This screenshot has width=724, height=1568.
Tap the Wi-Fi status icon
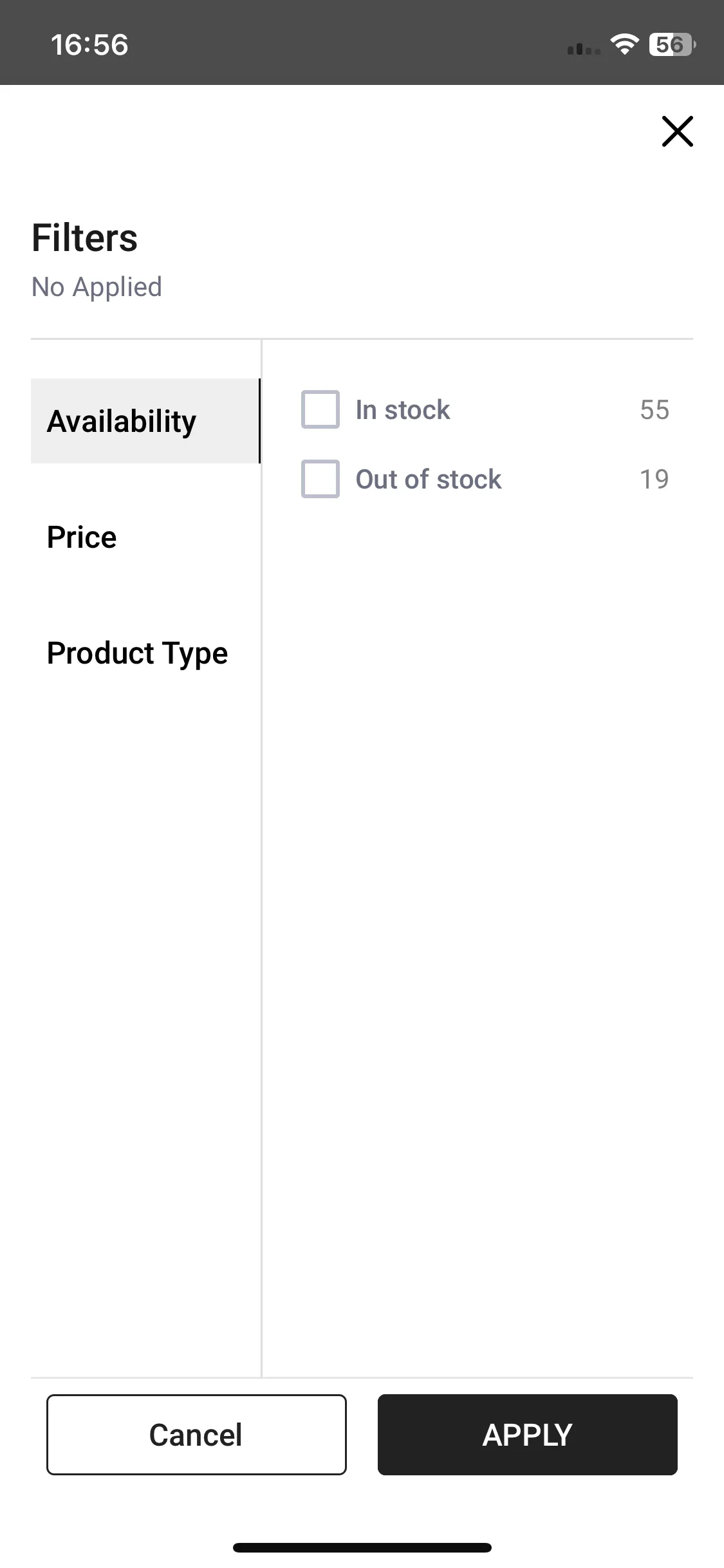click(x=624, y=44)
